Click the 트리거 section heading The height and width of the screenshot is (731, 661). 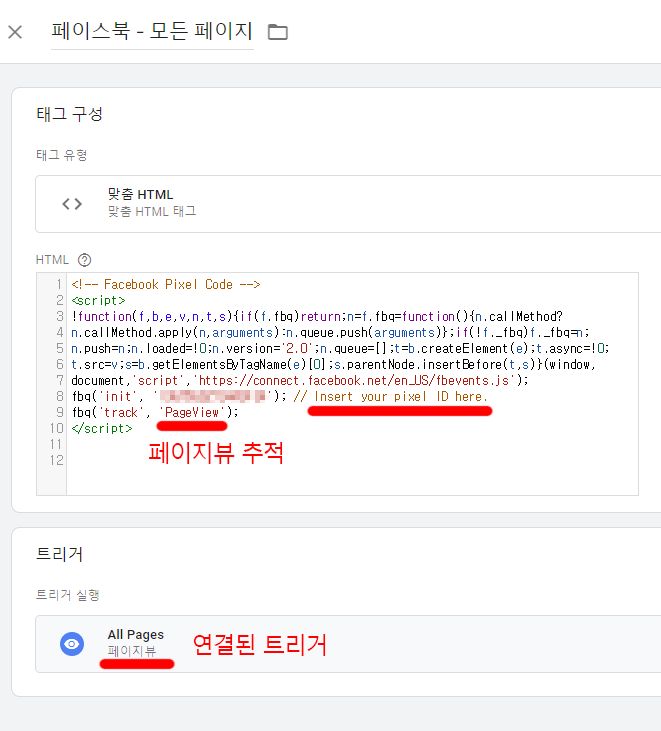[x=59, y=554]
